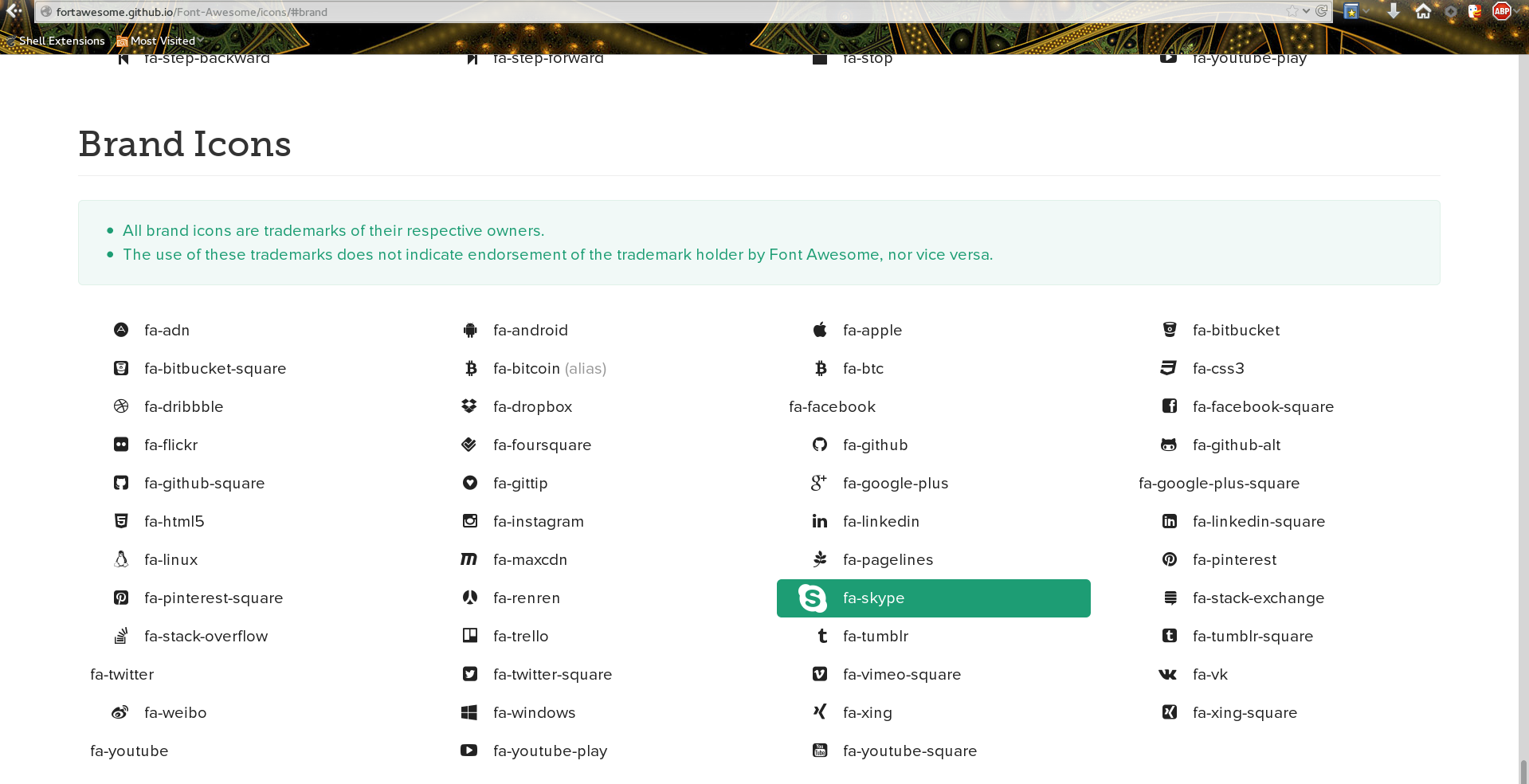Screen dimensions: 1529x784
Task: Click the fa-adn icon
Action: 121,330
